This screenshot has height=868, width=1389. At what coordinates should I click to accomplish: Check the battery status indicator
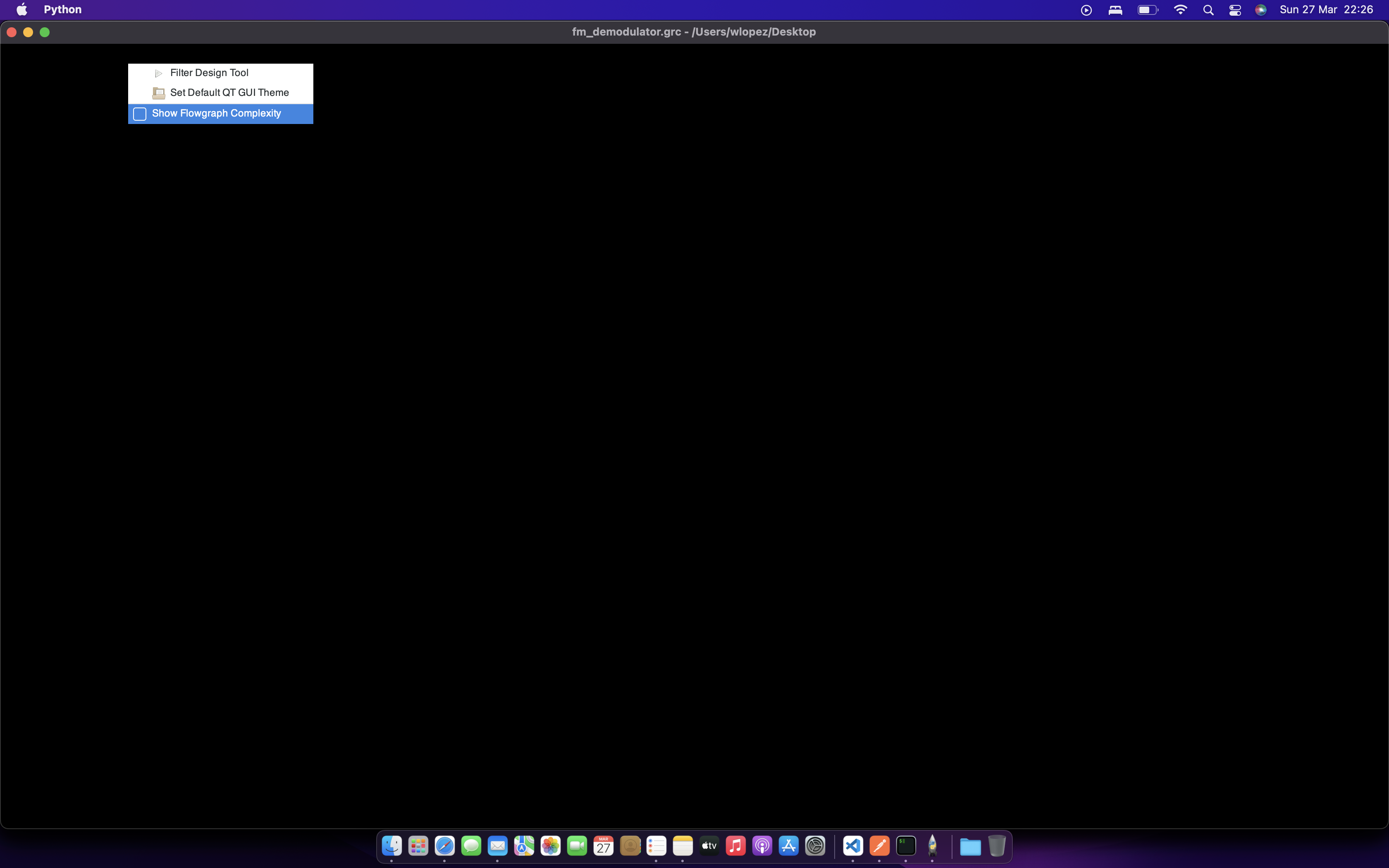click(1146, 10)
